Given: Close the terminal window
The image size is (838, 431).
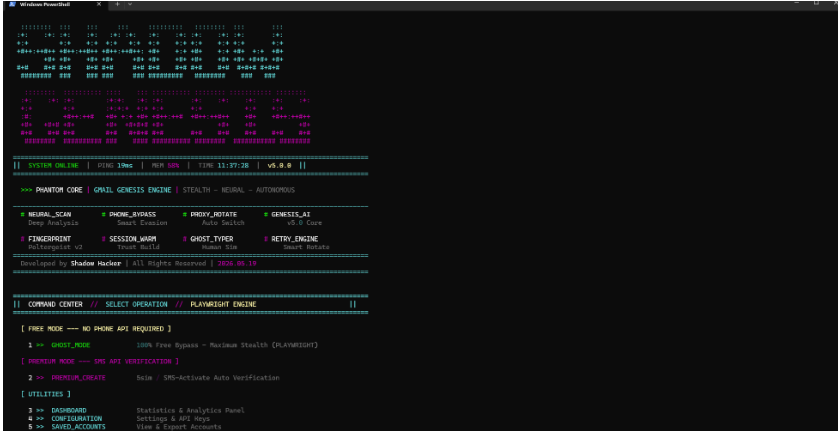Looking at the screenshot, I should 834,3.
